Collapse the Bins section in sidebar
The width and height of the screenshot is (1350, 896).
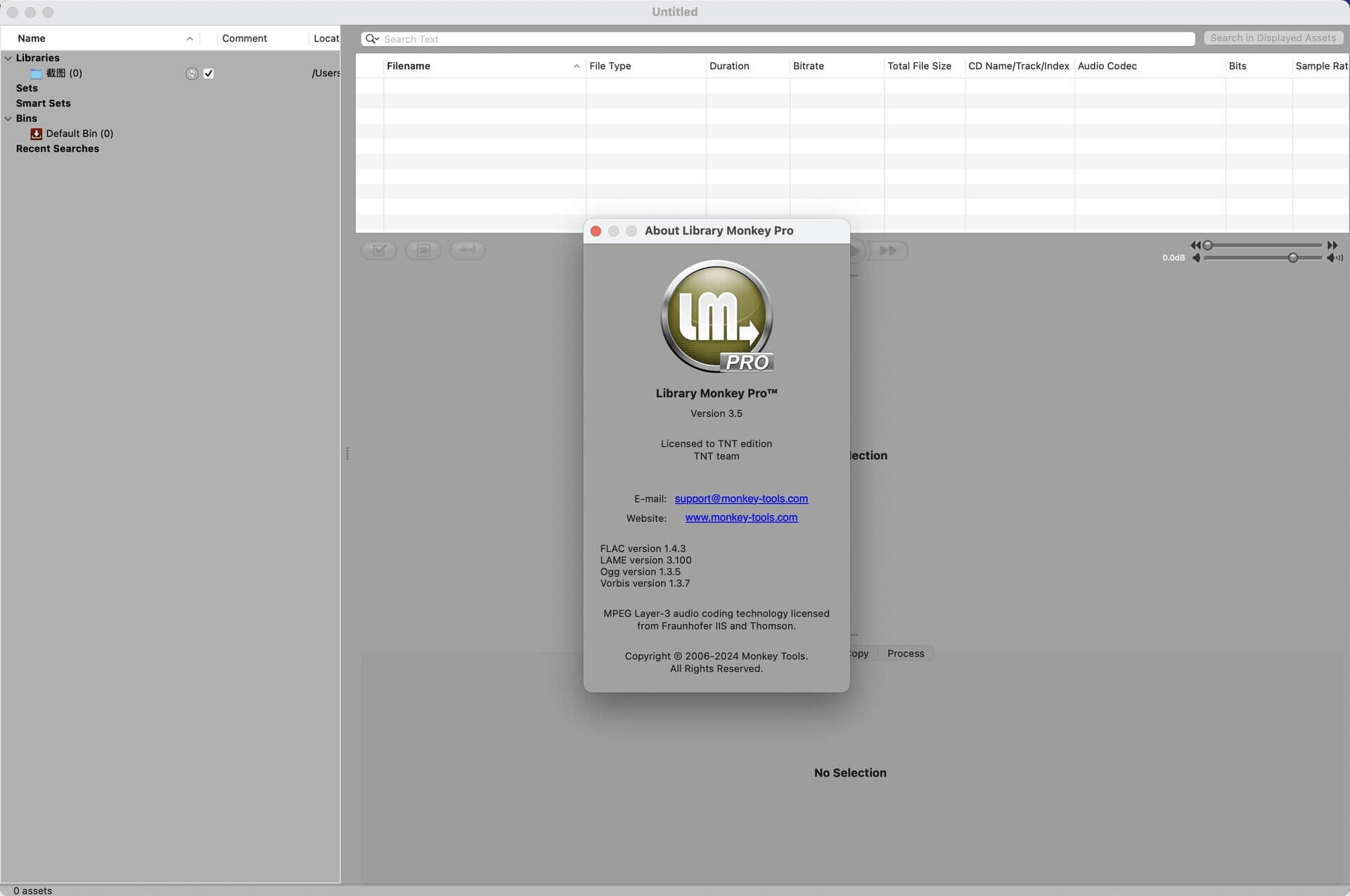pyautogui.click(x=8, y=118)
